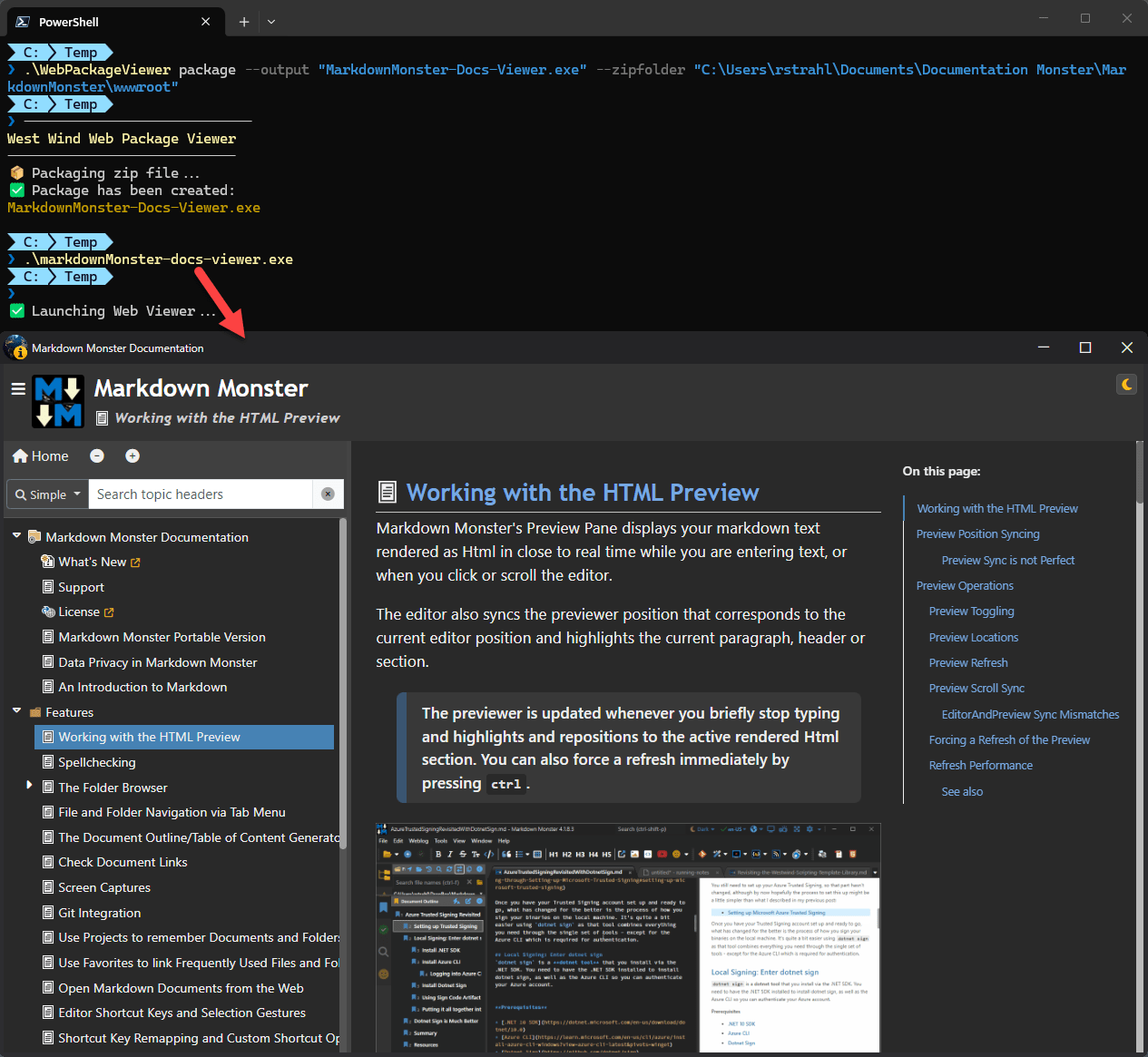The image size is (1148, 1057).
Task: Click document icon beside Spellchecking
Action: 49,762
